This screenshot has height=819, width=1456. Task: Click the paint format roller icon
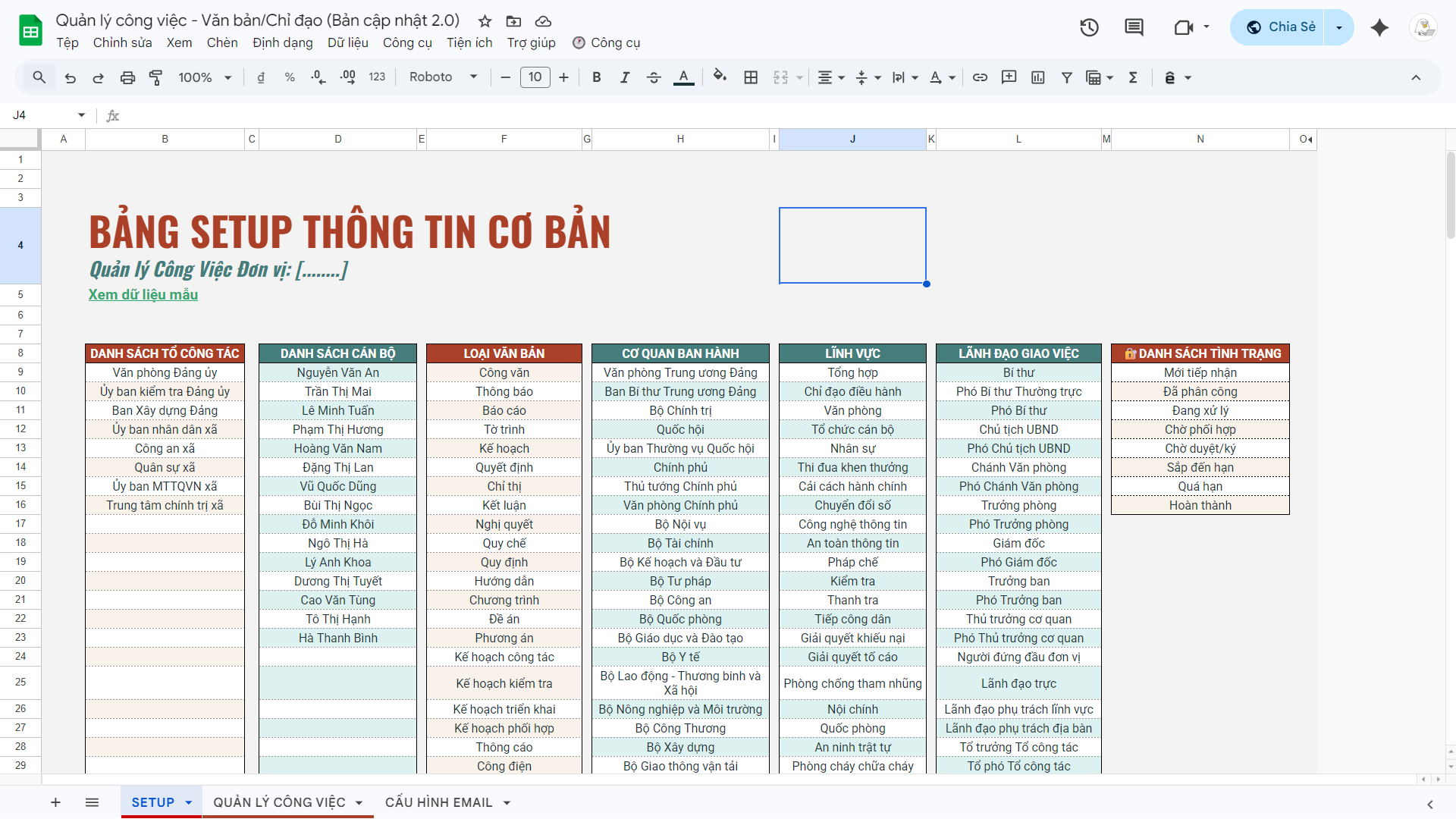(x=156, y=77)
